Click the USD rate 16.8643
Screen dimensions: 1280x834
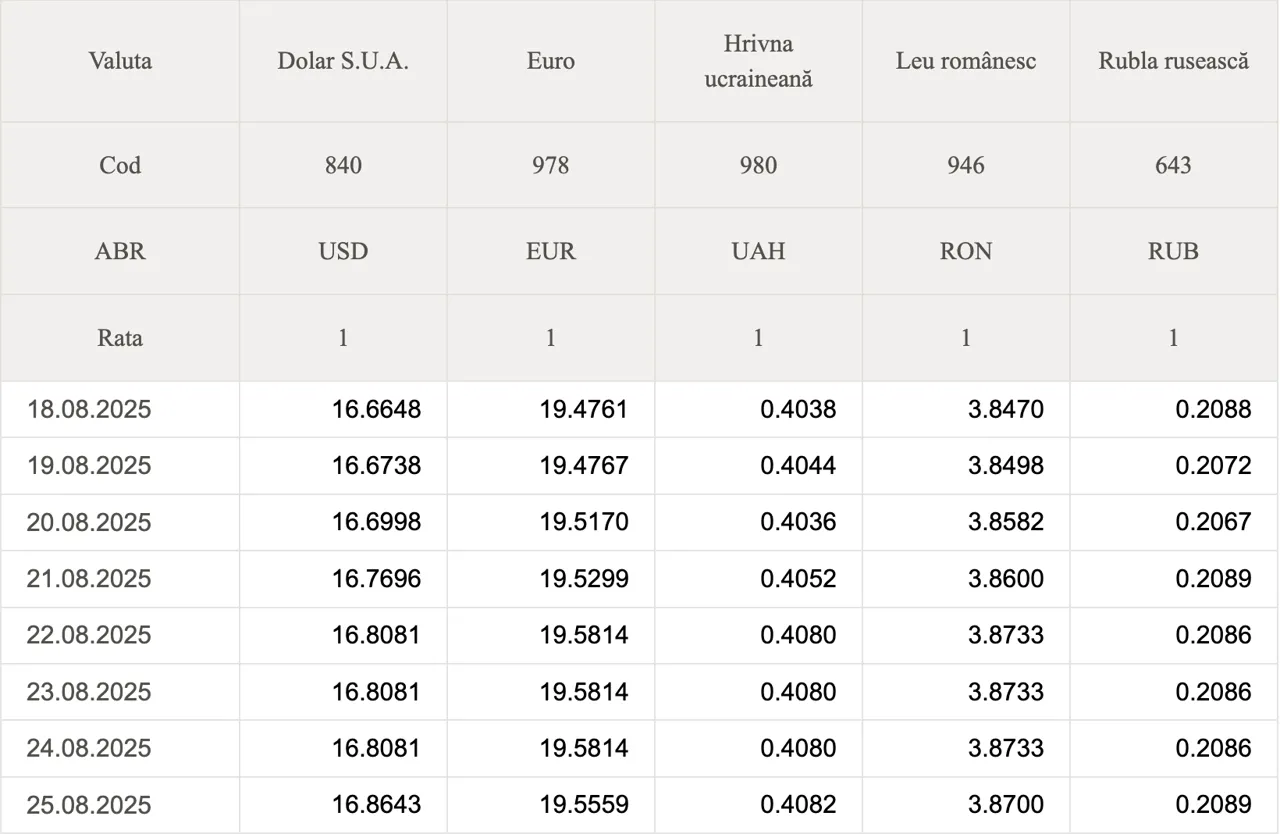click(x=376, y=805)
